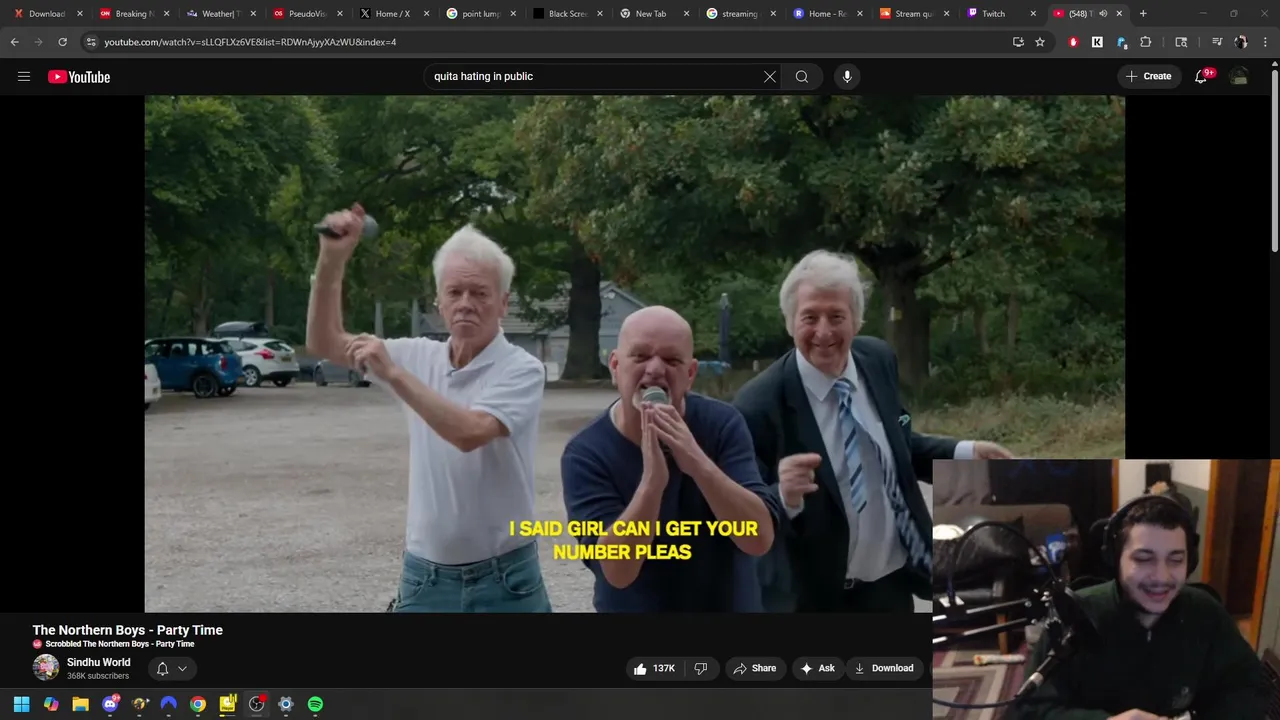The width and height of the screenshot is (1280, 720).
Task: Pause the video by clicking the player
Action: point(635,353)
